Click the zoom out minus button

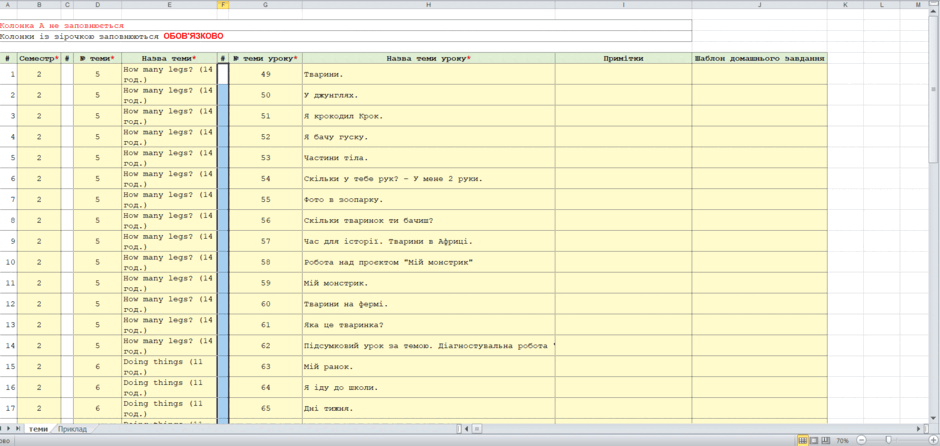click(860, 441)
